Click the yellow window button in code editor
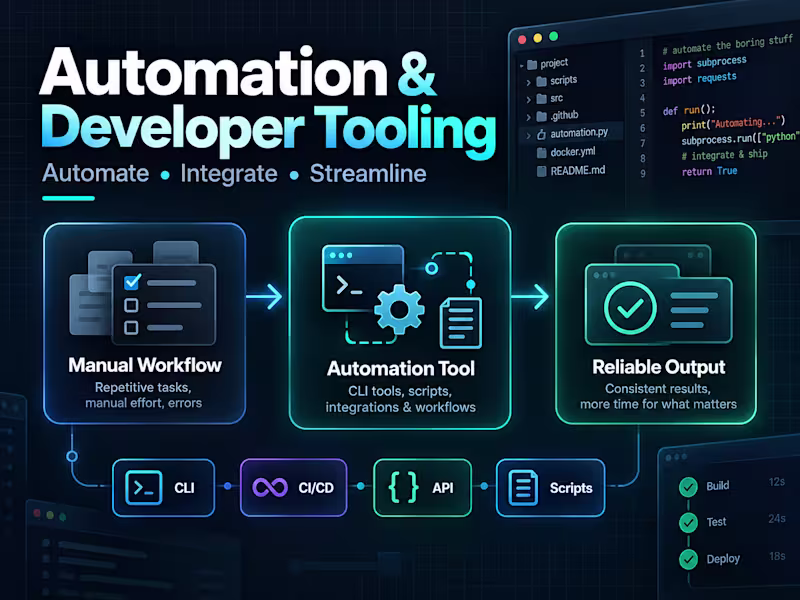The image size is (800, 600). 537,38
